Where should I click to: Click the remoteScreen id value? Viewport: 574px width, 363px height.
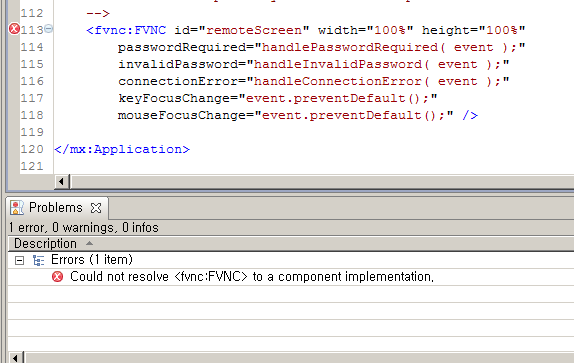click(x=254, y=30)
